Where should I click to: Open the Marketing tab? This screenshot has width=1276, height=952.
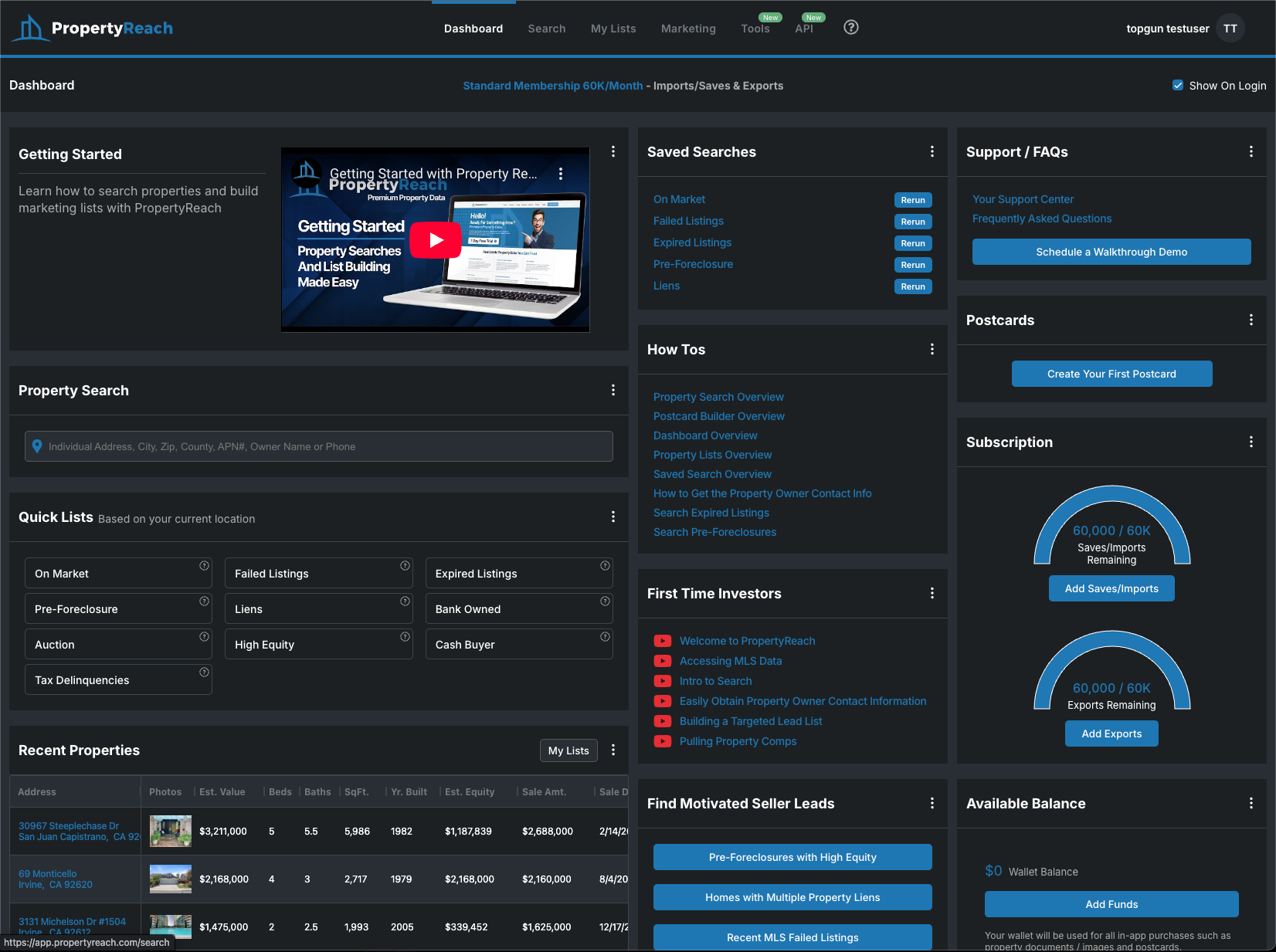pyautogui.click(x=688, y=29)
